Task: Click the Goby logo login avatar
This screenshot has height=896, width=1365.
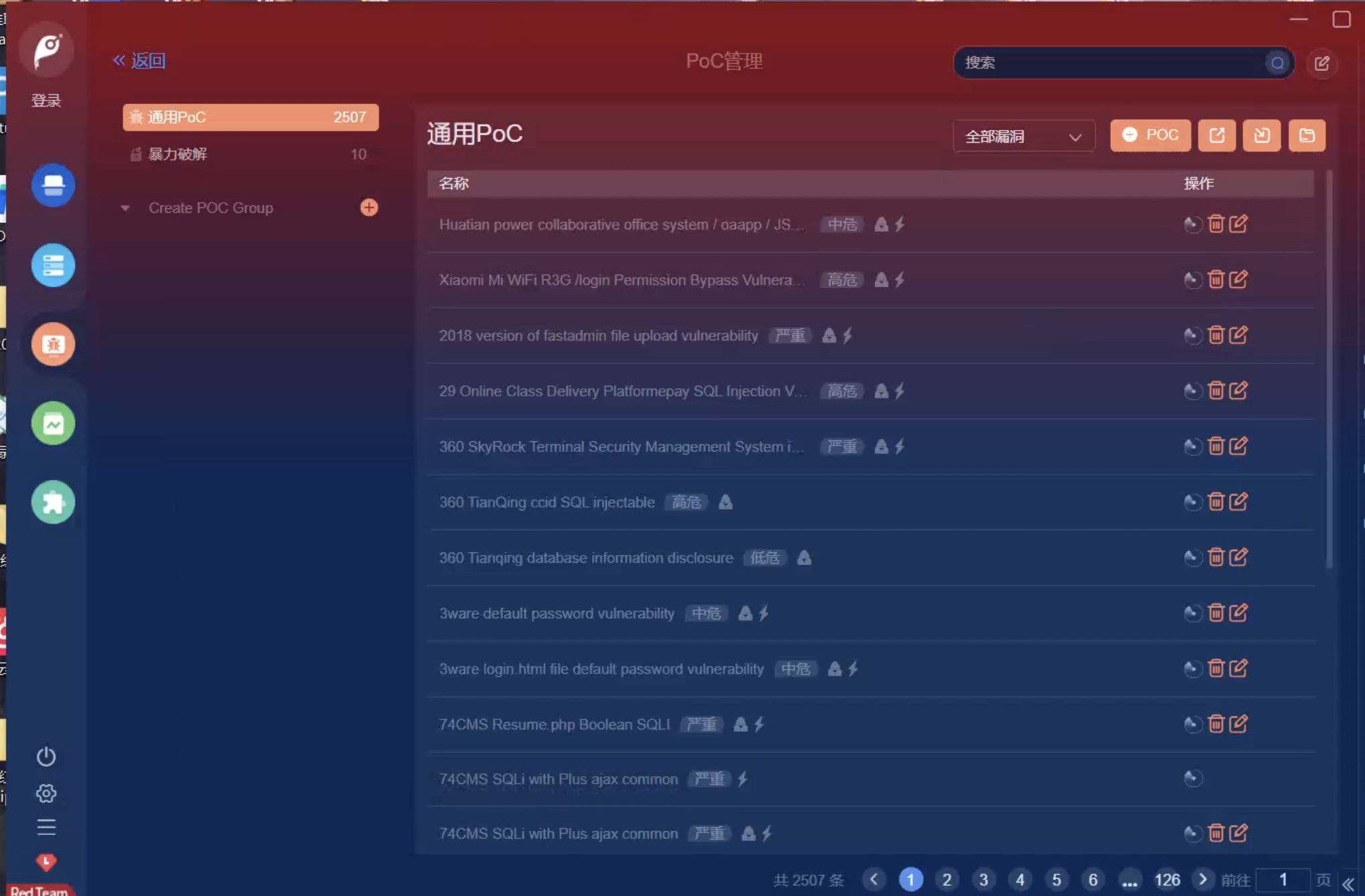Action: coord(46,50)
